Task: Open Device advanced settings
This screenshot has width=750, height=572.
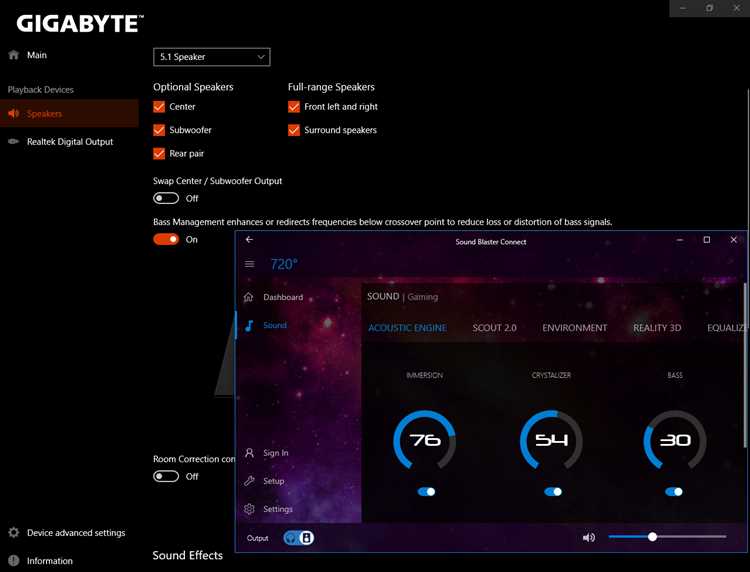Action: click(x=76, y=533)
